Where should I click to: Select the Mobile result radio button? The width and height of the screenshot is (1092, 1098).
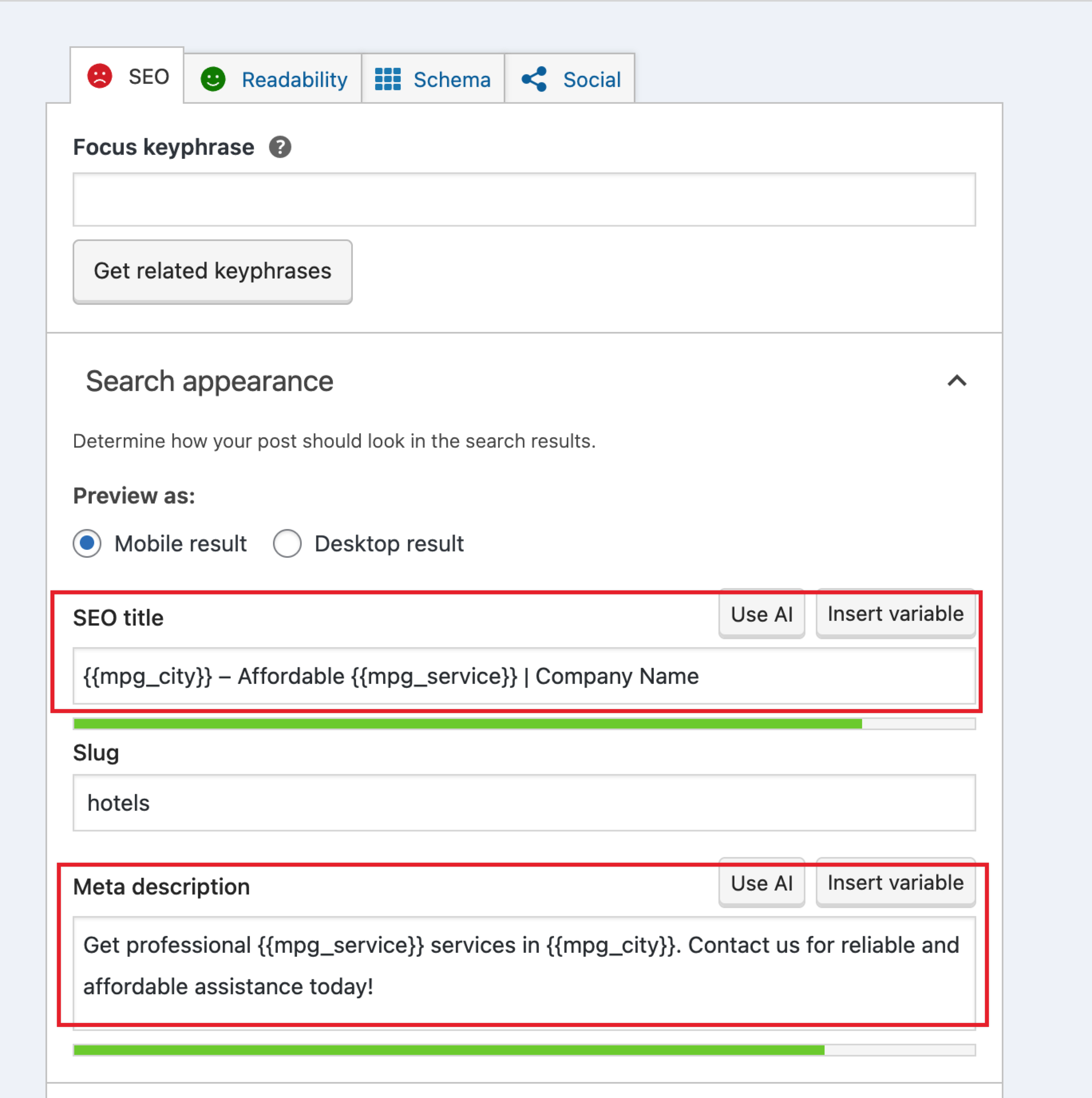(x=87, y=544)
